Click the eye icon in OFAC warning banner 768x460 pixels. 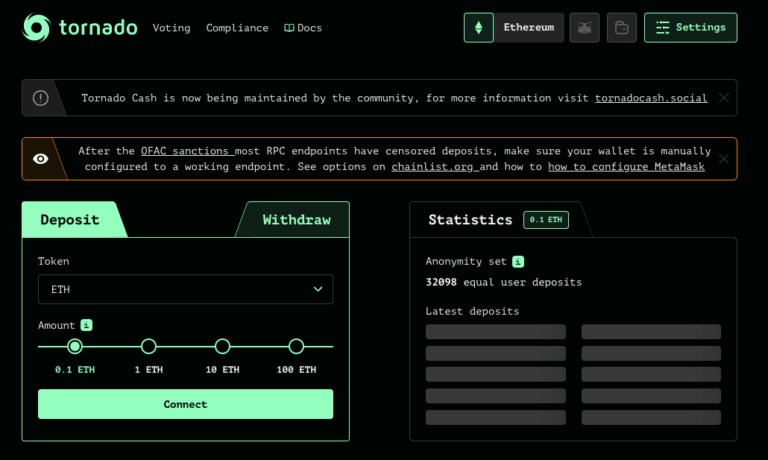tap(41, 159)
